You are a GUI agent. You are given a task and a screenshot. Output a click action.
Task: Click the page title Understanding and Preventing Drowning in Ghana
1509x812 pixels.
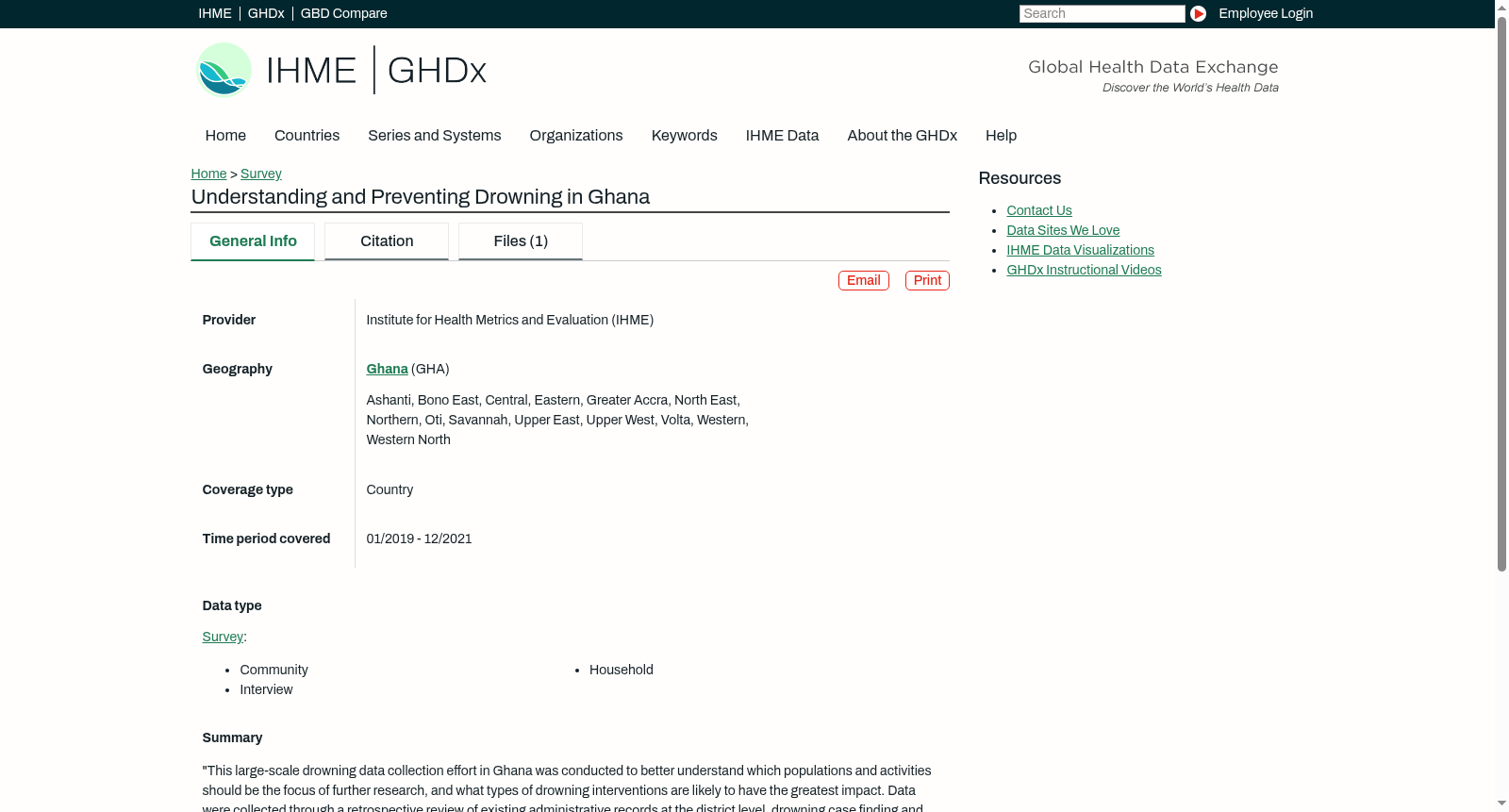click(421, 197)
